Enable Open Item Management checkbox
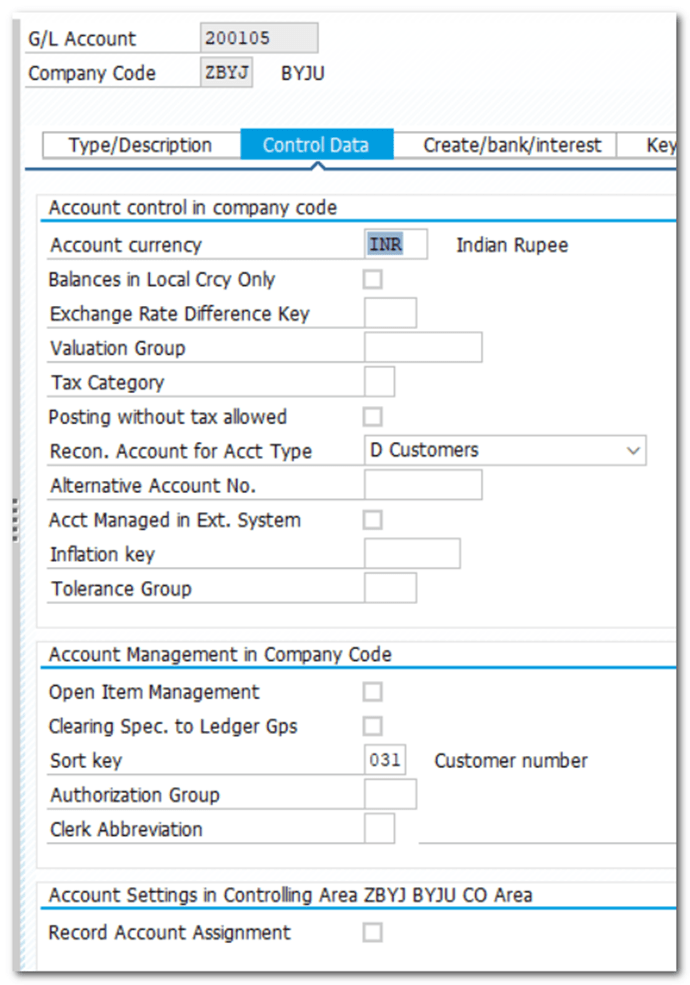 [x=372, y=692]
